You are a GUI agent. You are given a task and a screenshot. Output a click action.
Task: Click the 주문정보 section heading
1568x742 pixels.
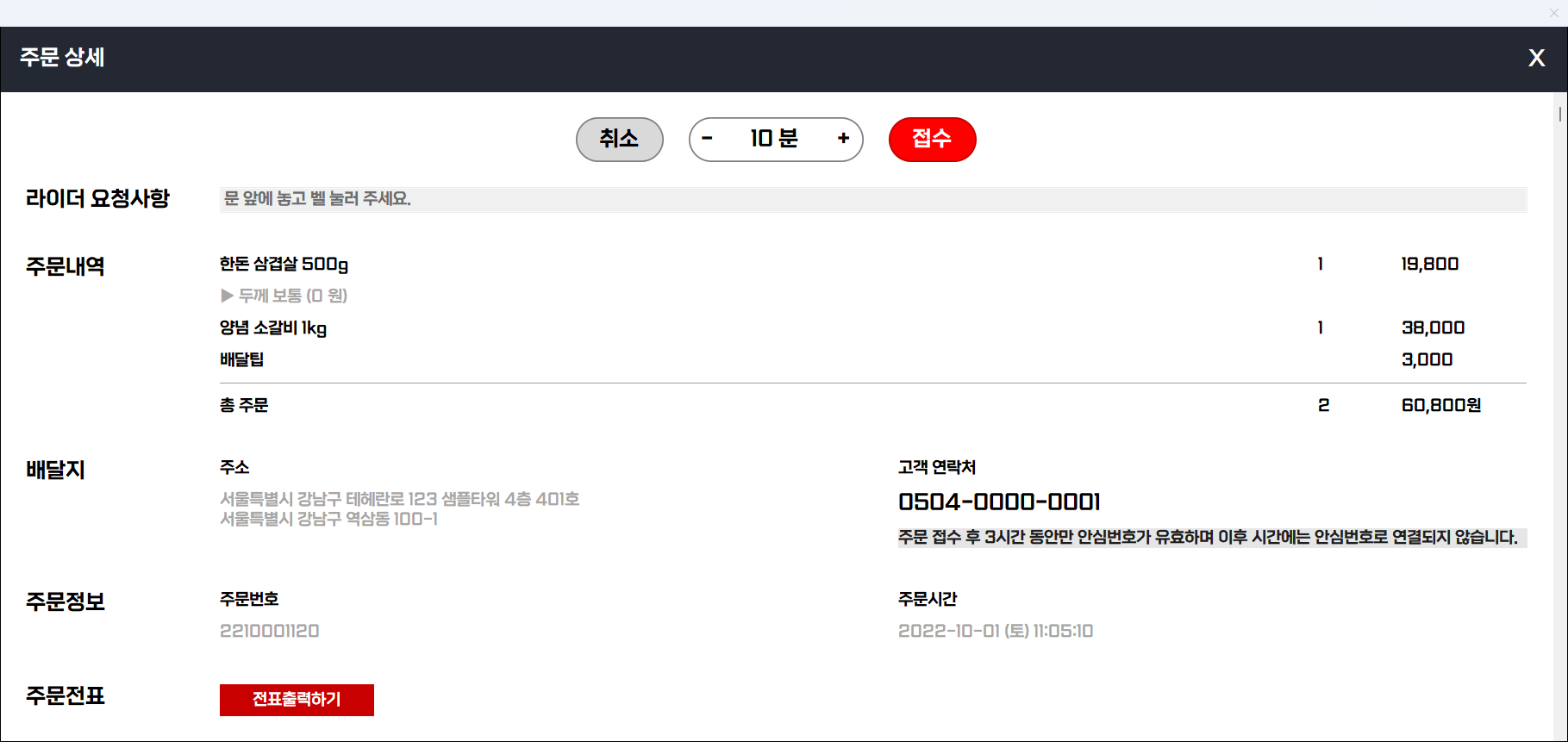(66, 602)
